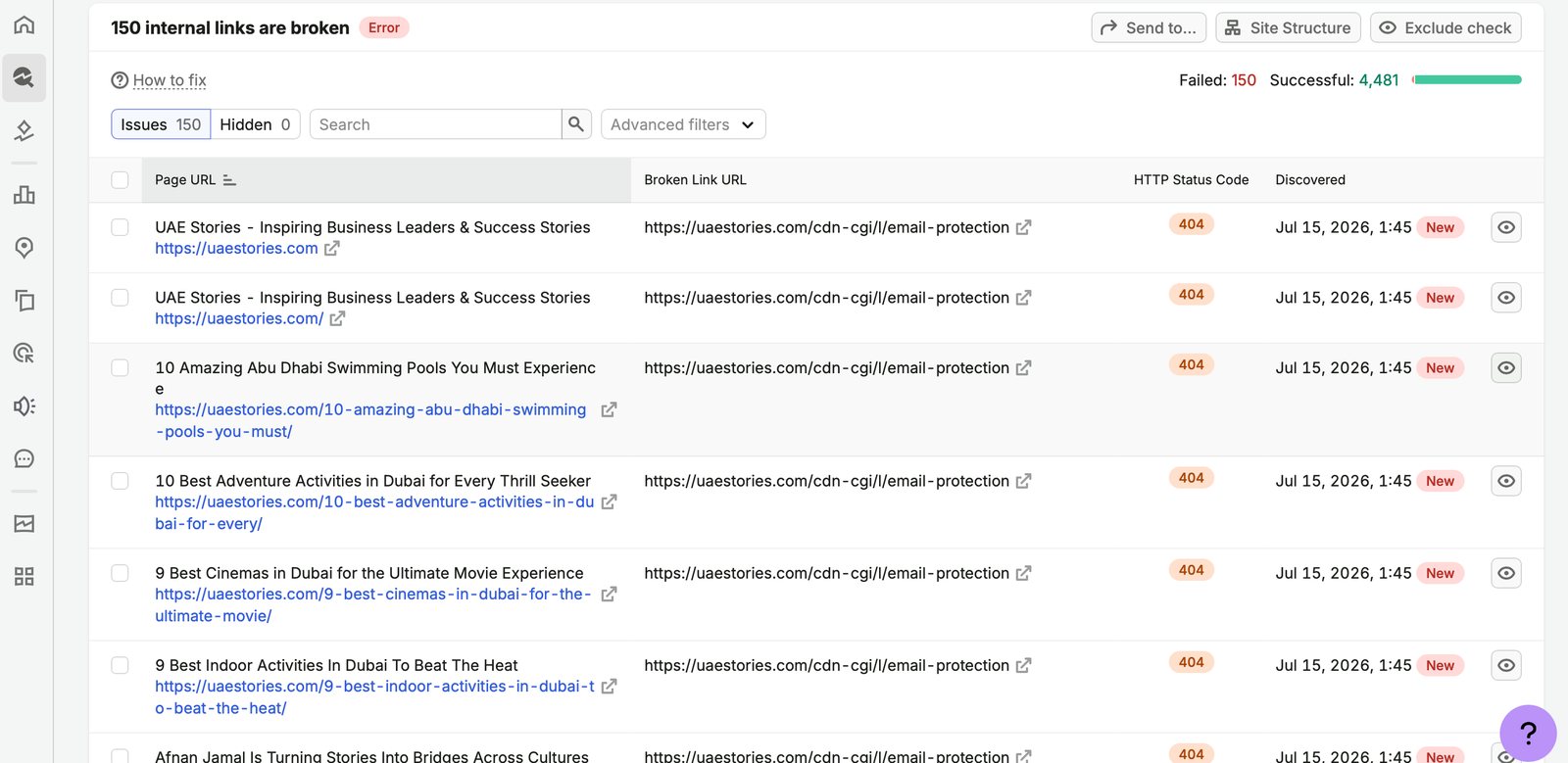The image size is (1568, 763).
Task: Open external icon for indoor activities Dubai URL
Action: (x=609, y=687)
